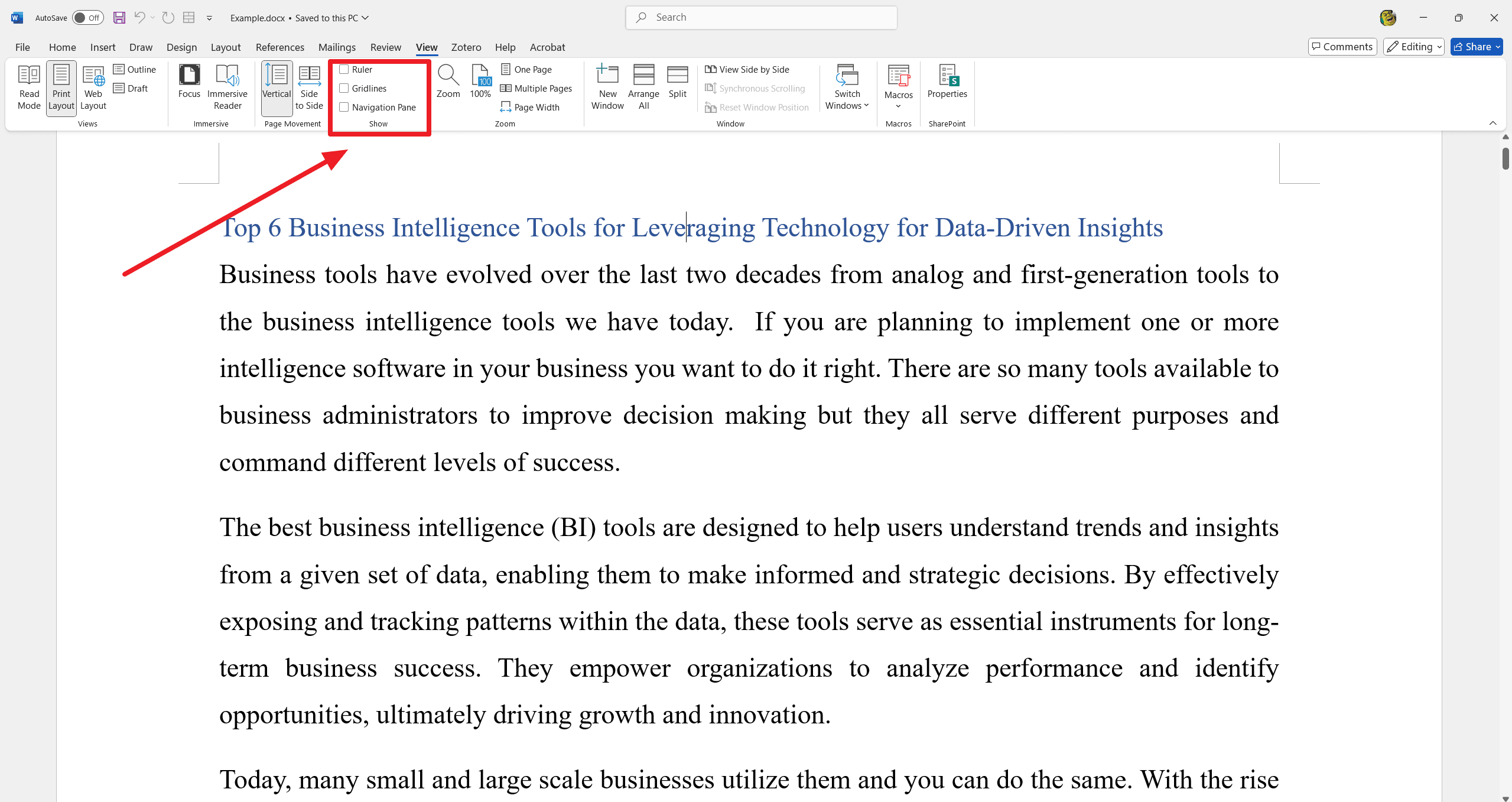Open the Undo history dropdown arrow
1512x802 pixels.
click(x=152, y=18)
